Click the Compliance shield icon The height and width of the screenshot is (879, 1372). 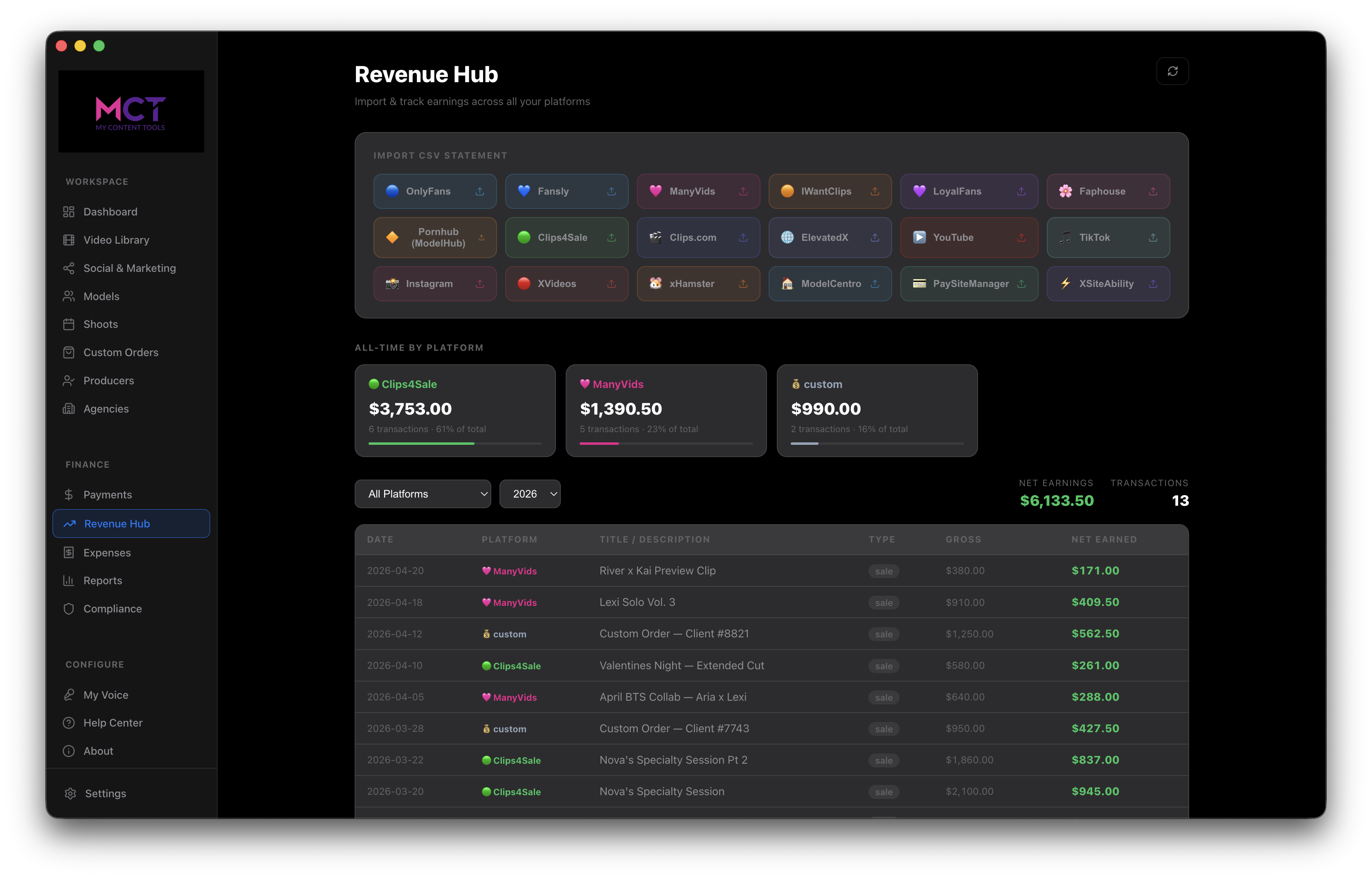pyautogui.click(x=69, y=608)
